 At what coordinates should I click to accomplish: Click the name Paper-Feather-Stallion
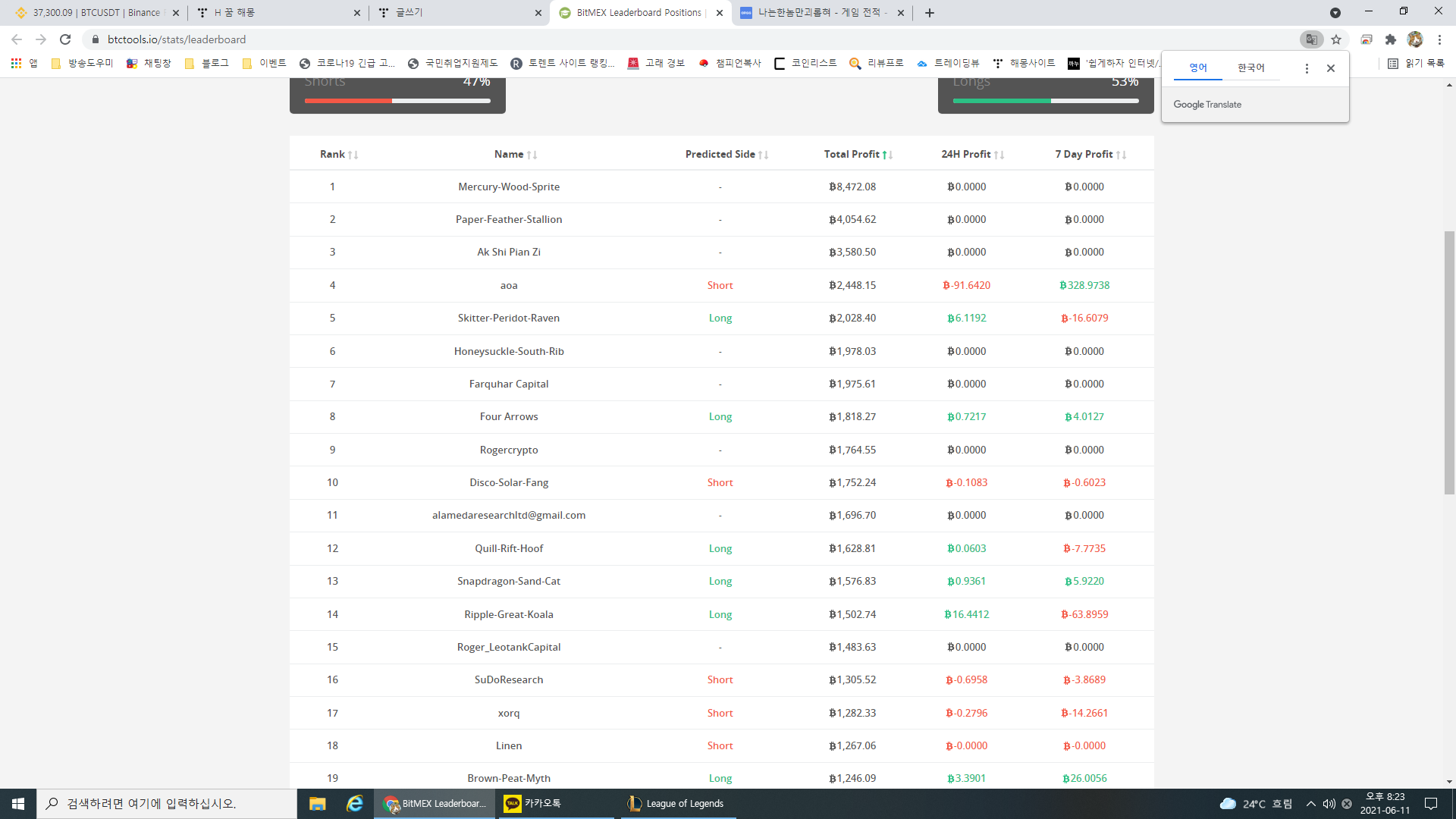[509, 219]
